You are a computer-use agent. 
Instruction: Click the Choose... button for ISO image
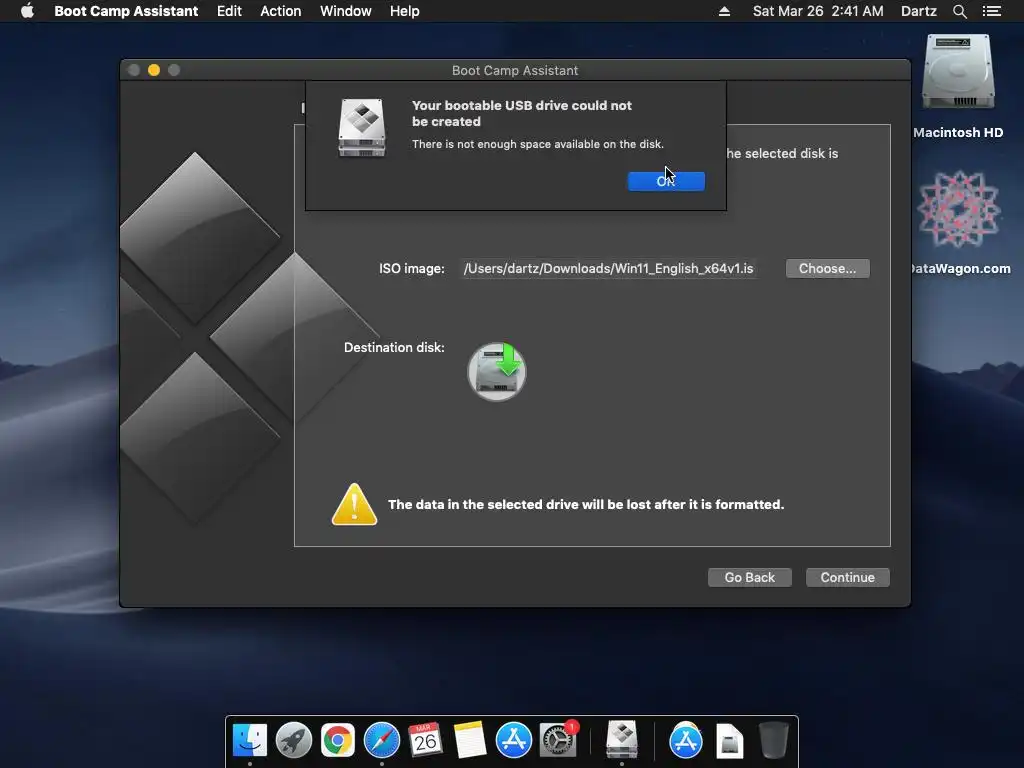827,268
